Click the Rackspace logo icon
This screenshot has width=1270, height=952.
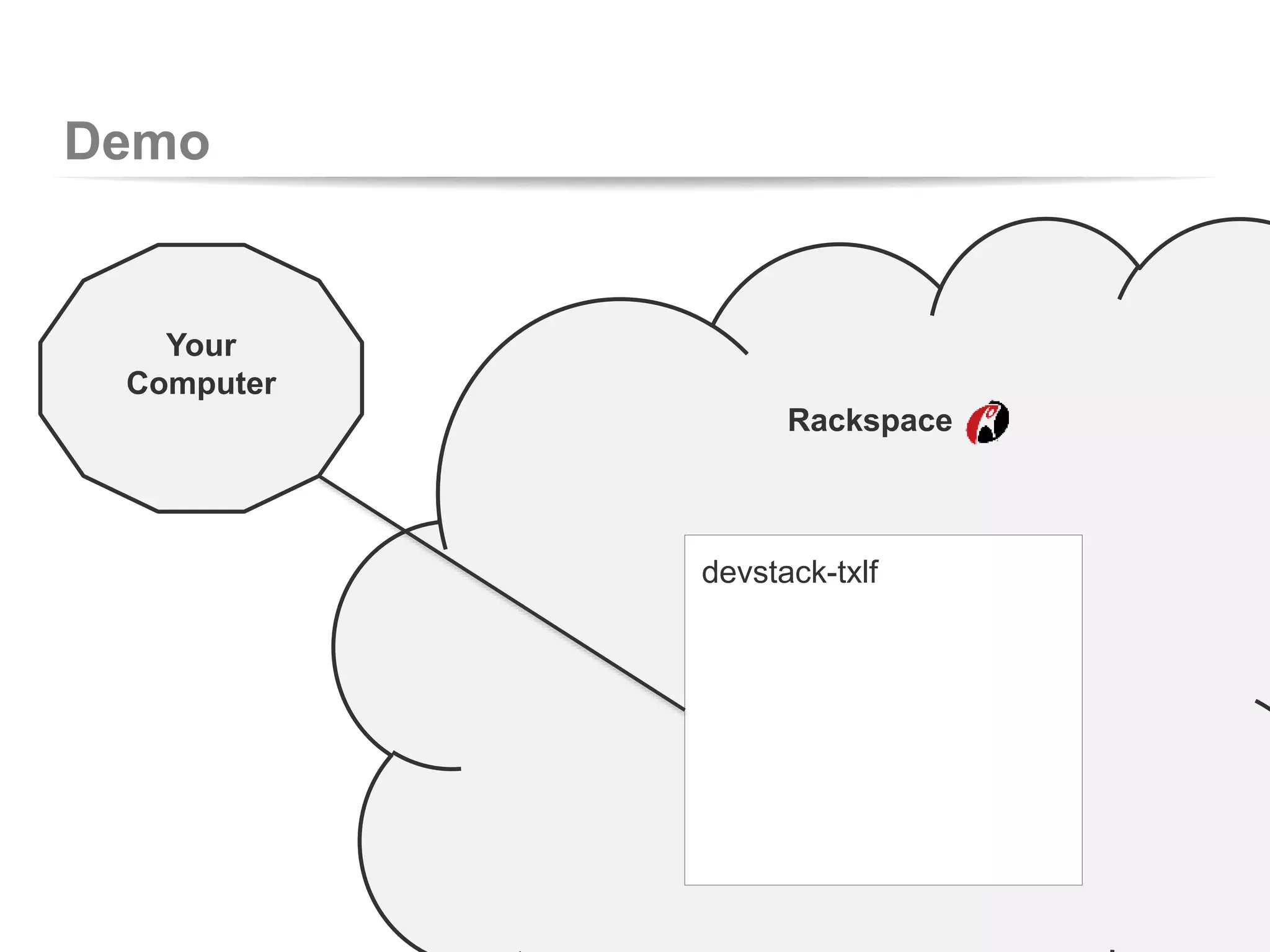987,422
